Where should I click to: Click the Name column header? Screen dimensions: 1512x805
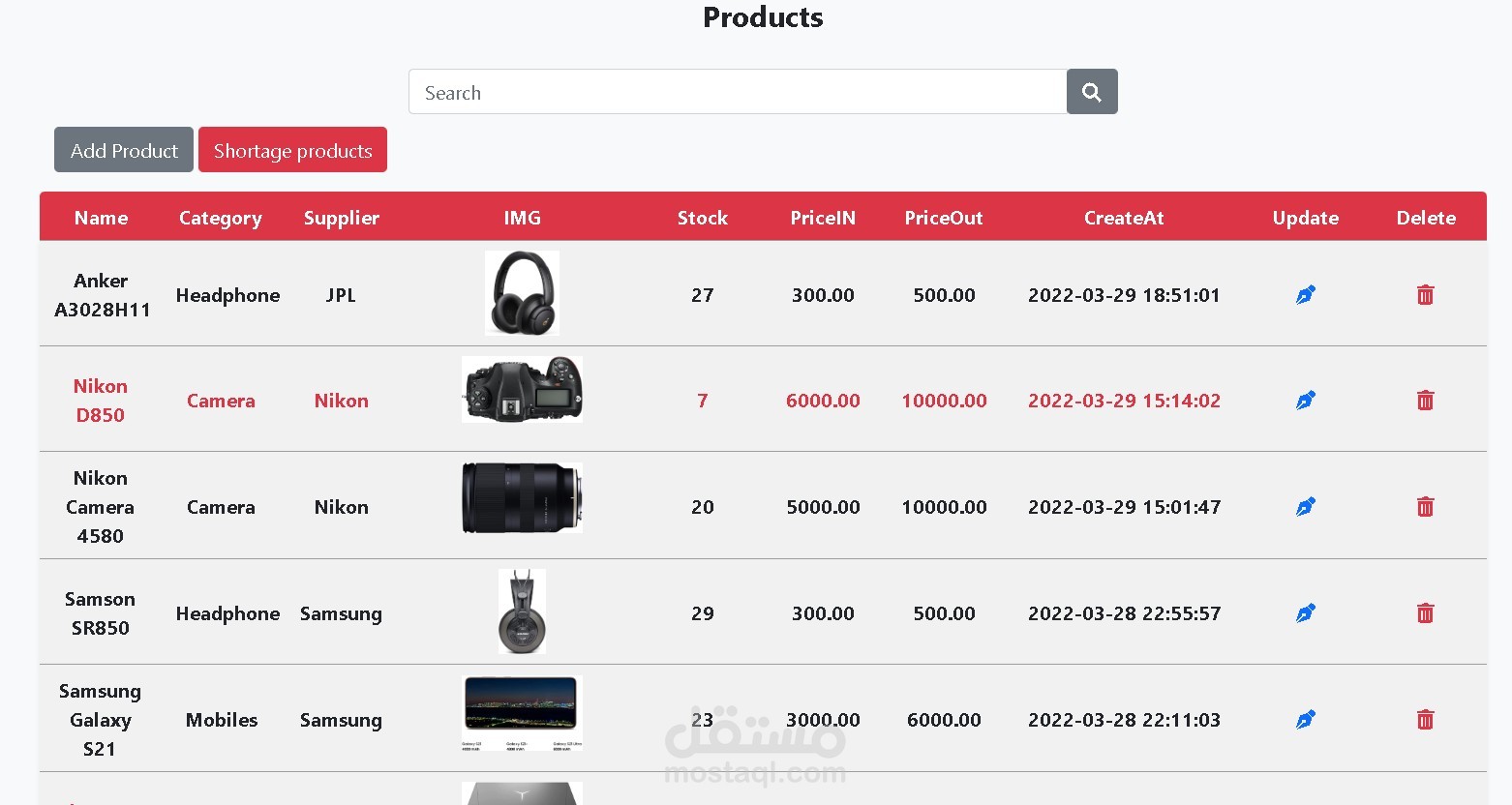pos(101,218)
